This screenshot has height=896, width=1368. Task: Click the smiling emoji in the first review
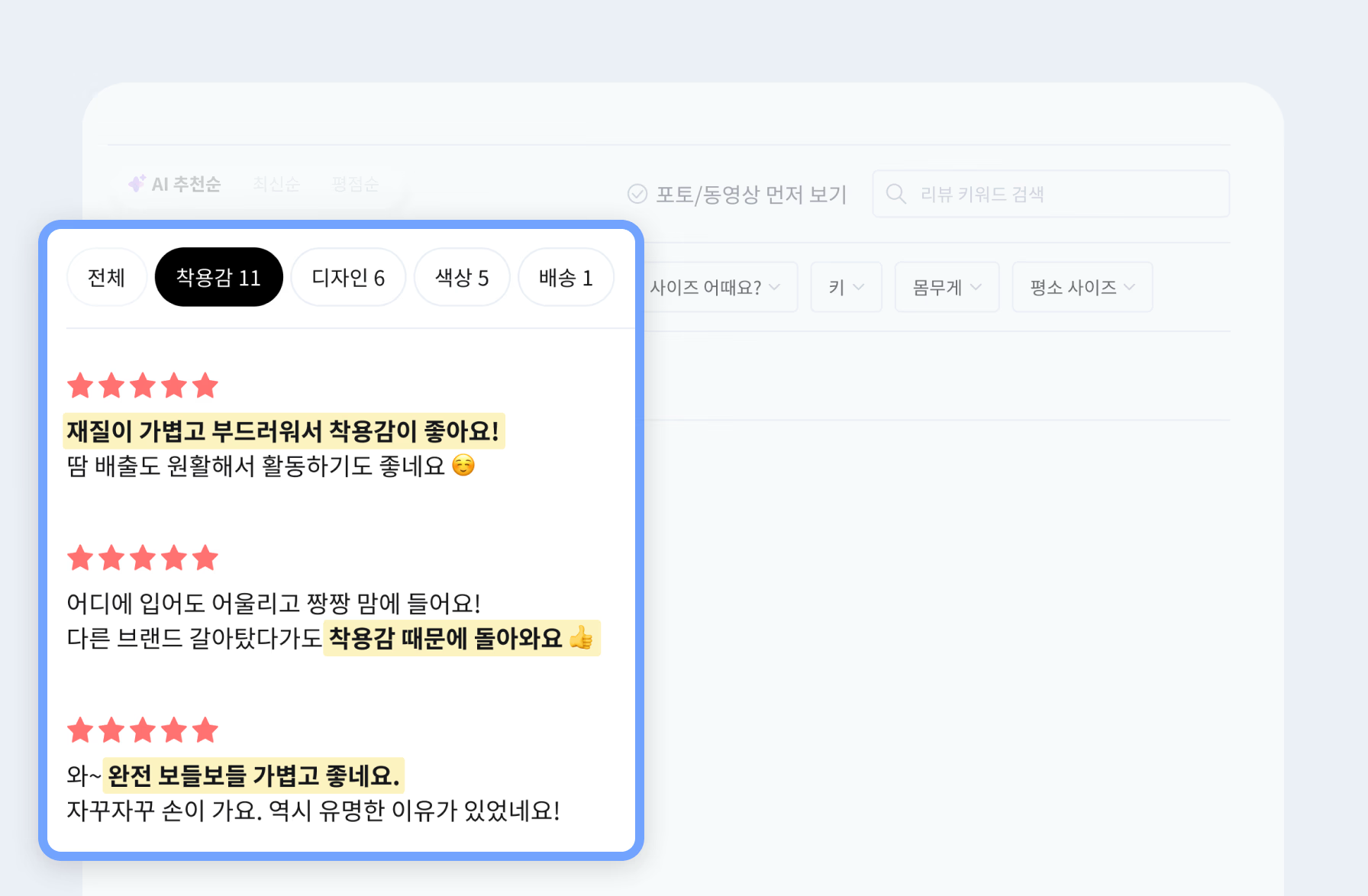pos(463,466)
